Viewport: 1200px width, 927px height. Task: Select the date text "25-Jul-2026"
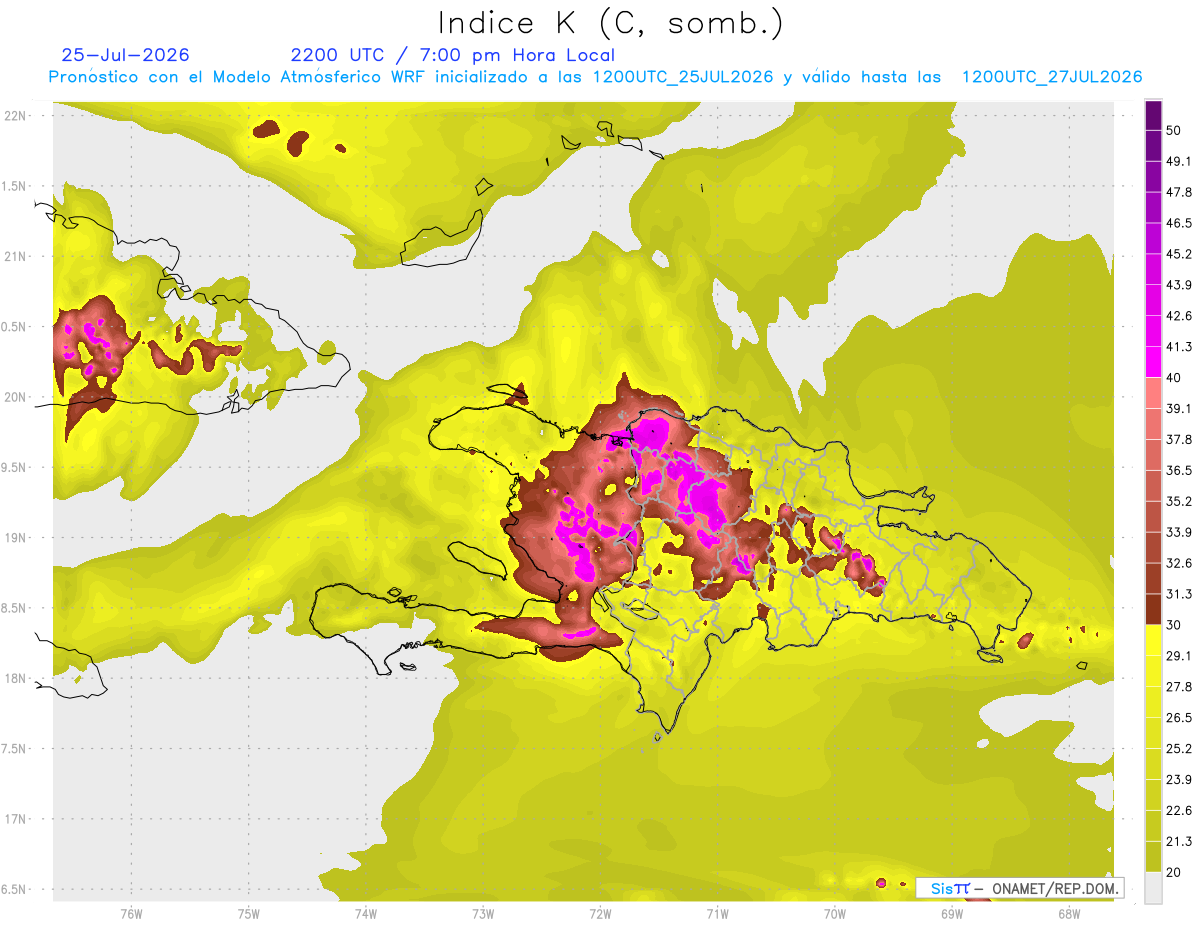[125, 55]
